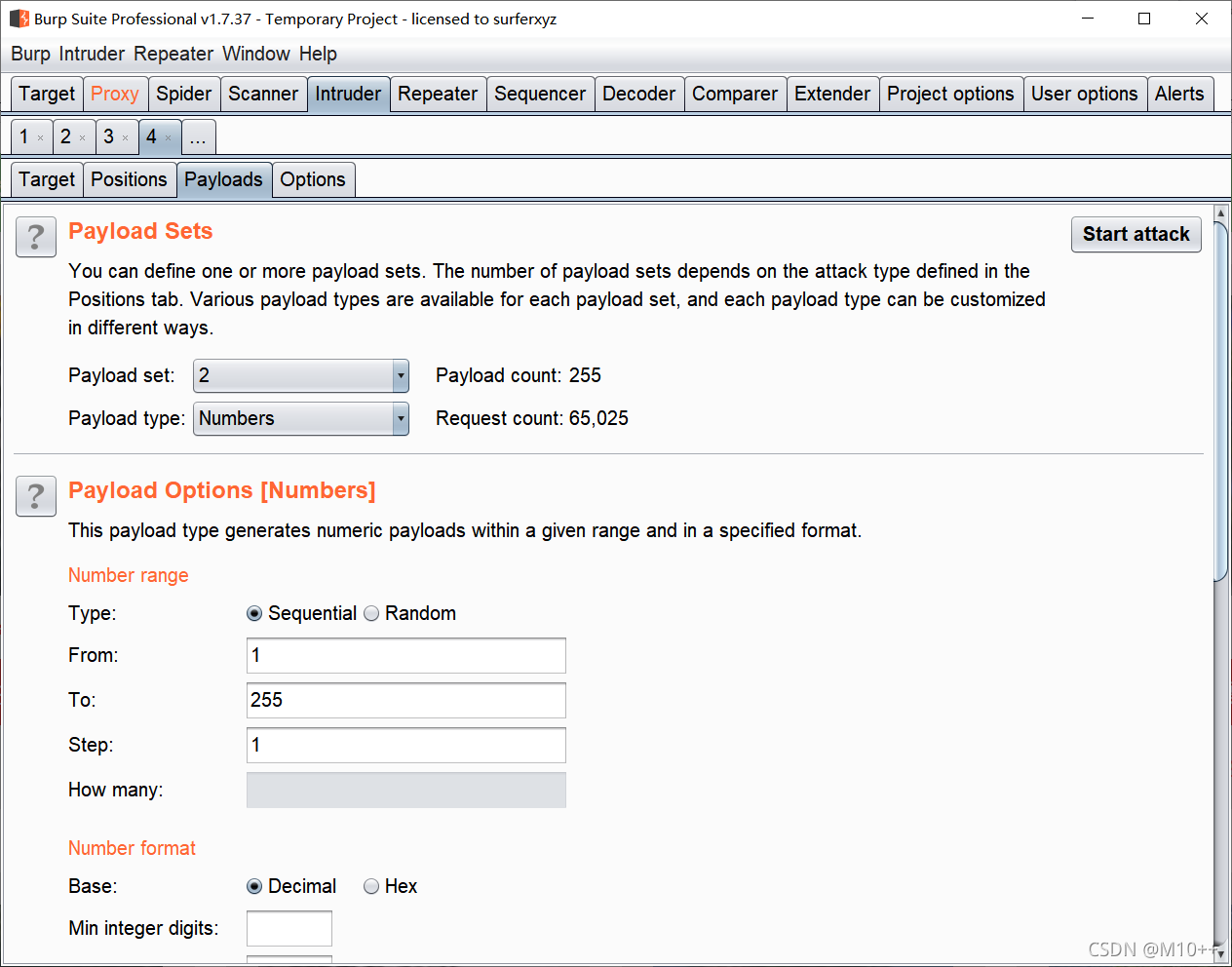
Task: Click the To number field
Action: click(406, 700)
